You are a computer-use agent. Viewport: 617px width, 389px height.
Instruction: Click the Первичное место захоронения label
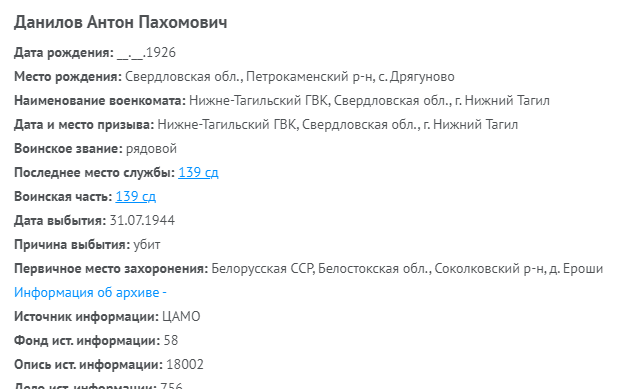111,268
